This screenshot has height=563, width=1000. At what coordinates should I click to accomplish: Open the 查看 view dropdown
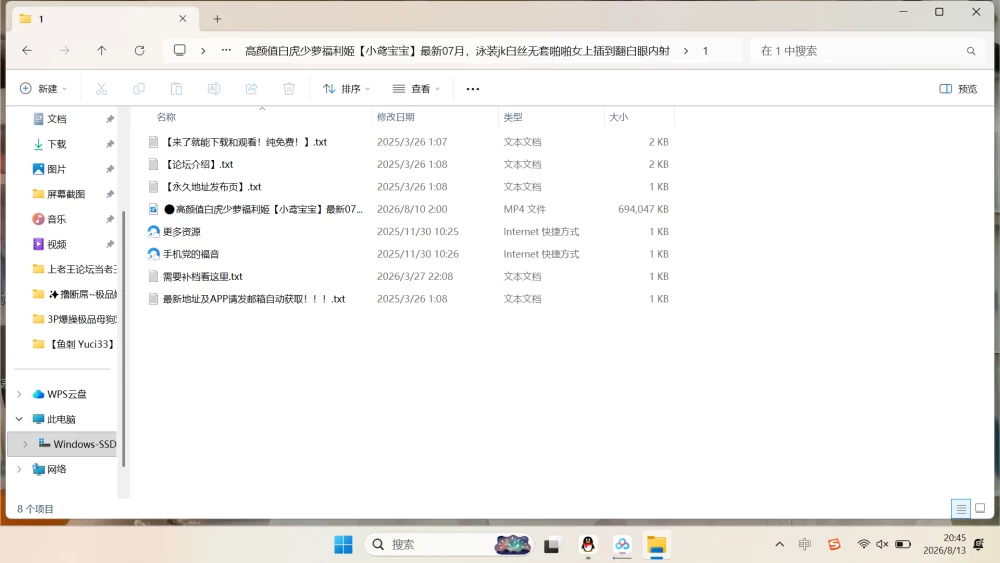click(x=416, y=89)
